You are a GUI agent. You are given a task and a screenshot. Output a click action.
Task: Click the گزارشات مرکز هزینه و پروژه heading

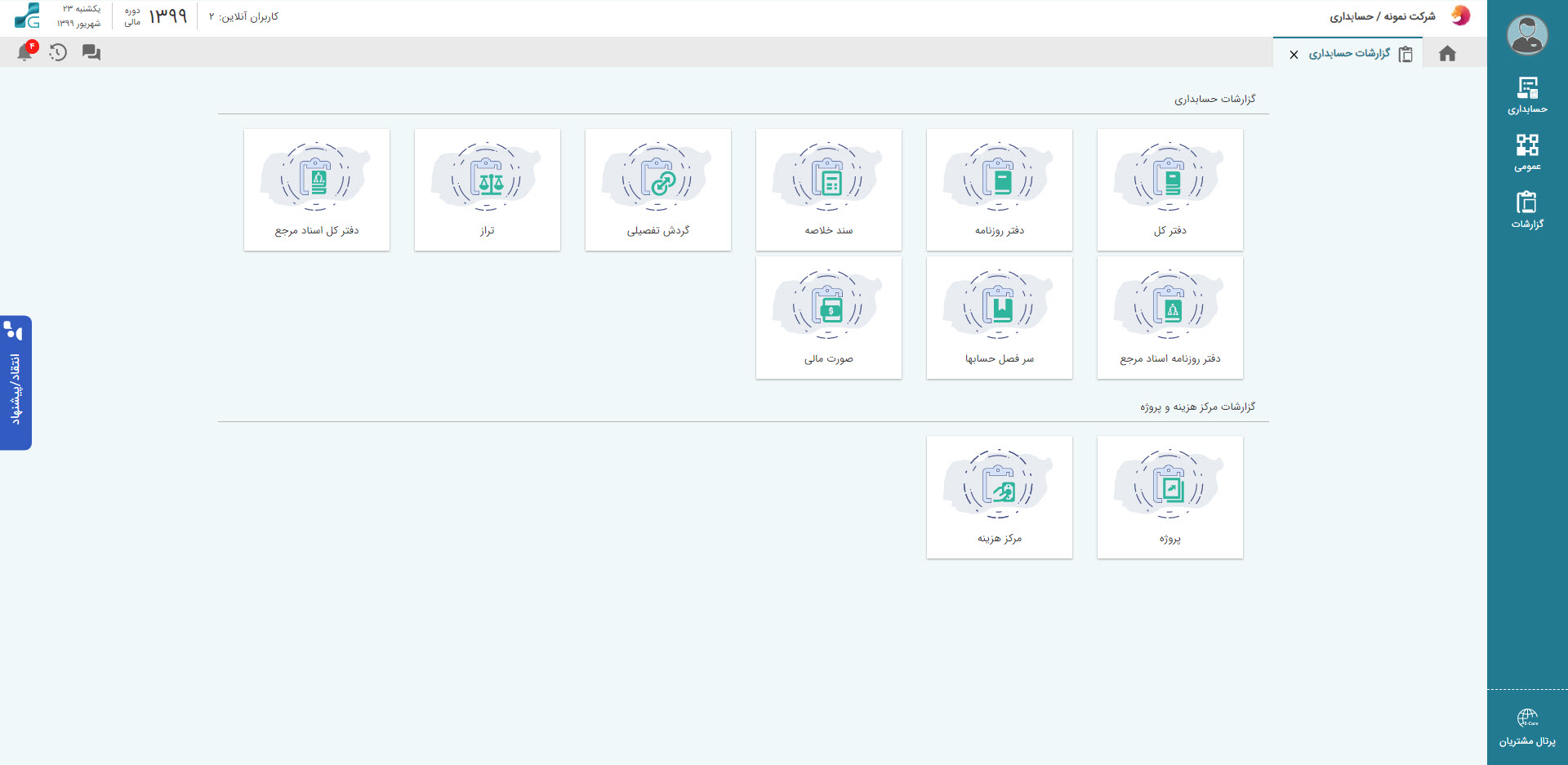1197,407
